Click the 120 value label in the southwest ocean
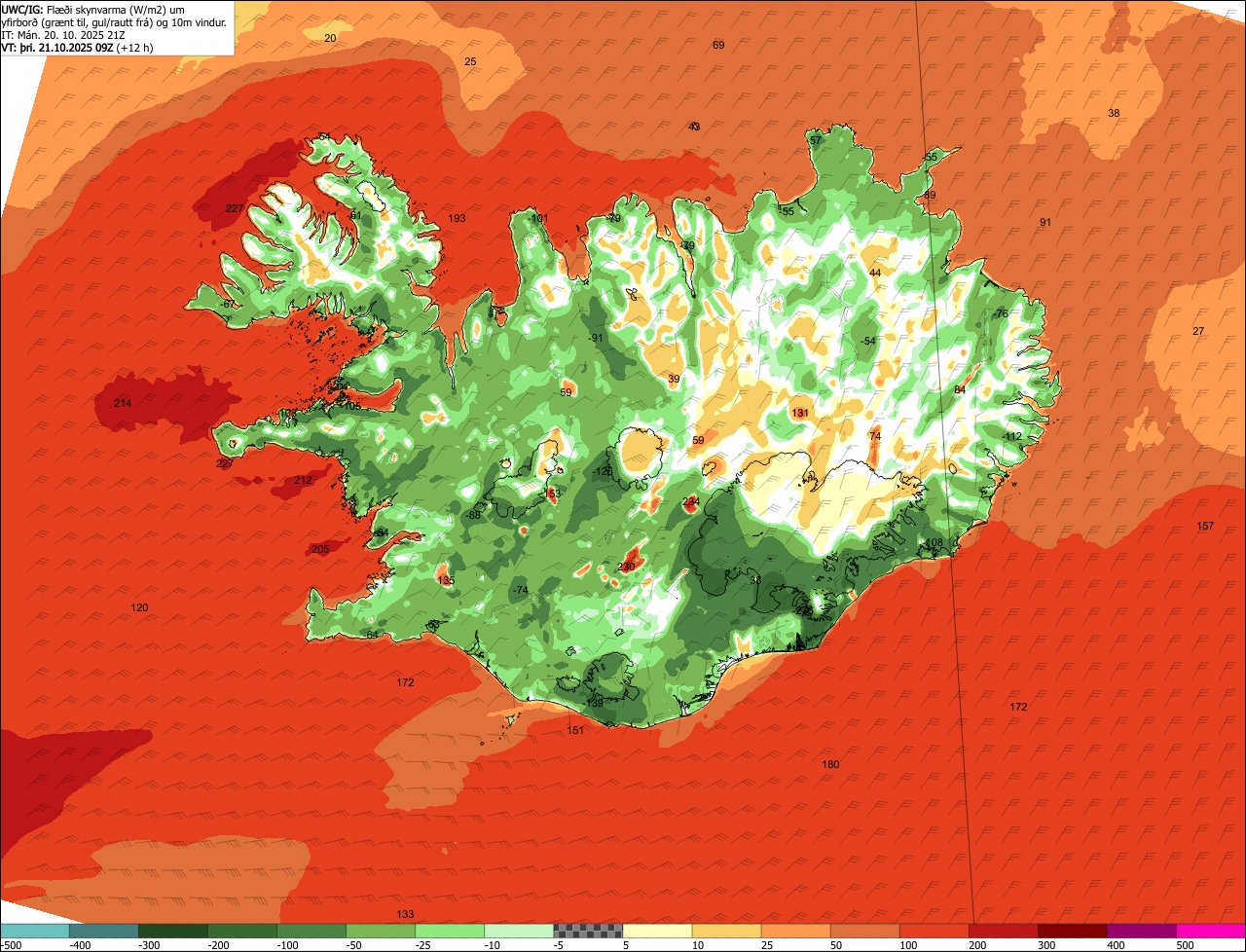The image size is (1246, 952). [x=139, y=607]
